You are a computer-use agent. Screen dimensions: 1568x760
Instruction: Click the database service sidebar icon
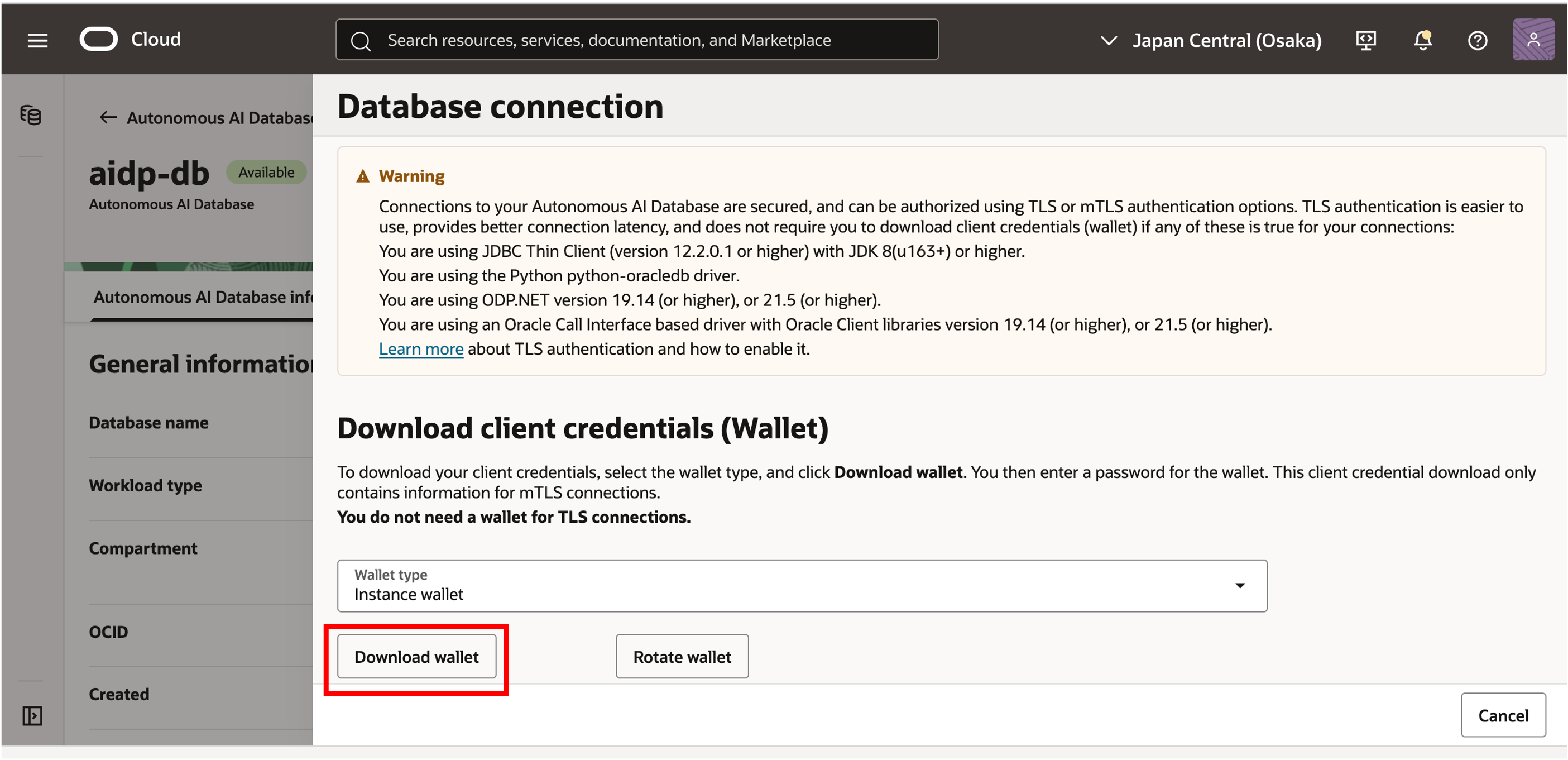point(31,114)
